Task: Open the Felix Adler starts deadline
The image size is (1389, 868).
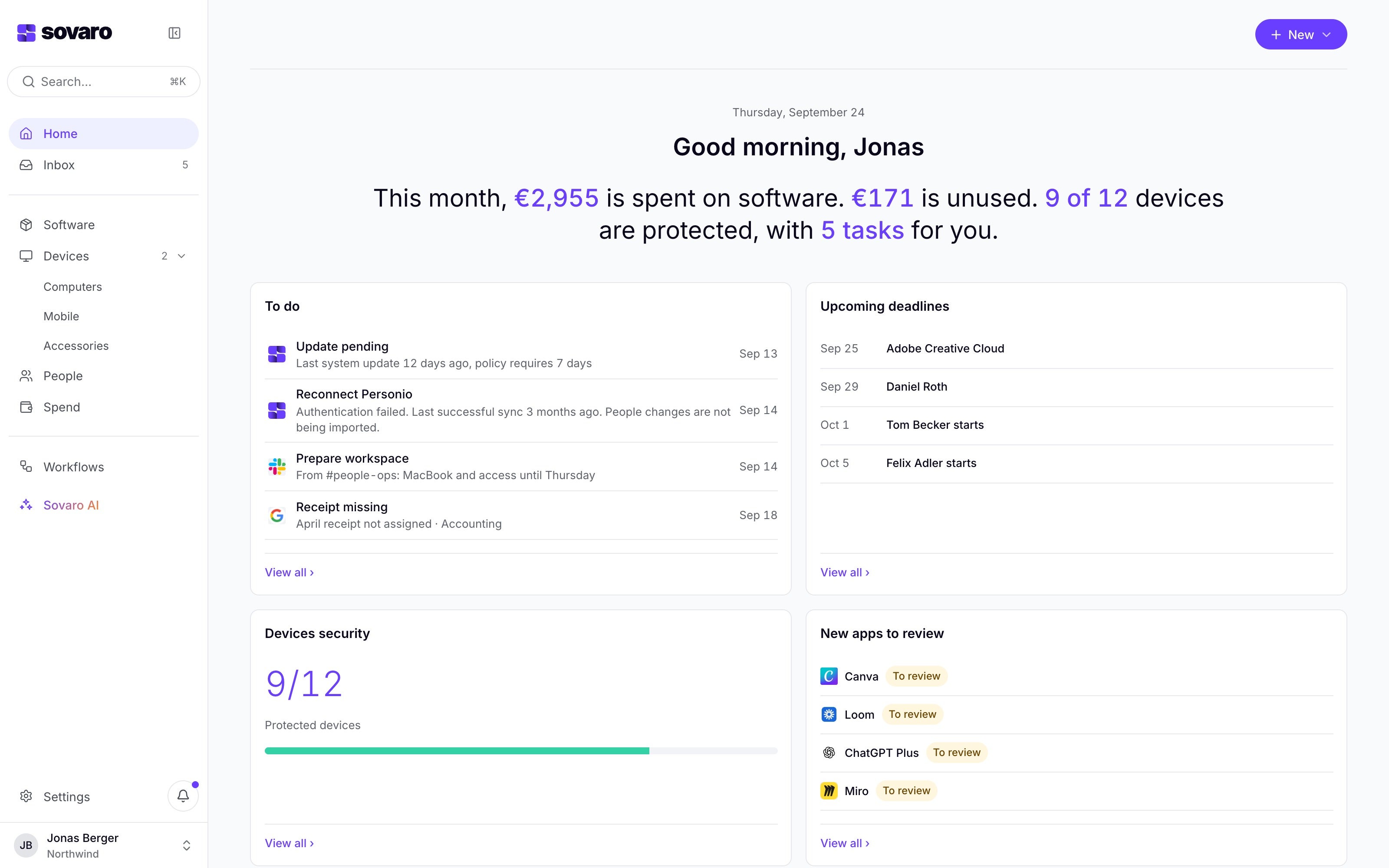Action: click(x=1076, y=463)
